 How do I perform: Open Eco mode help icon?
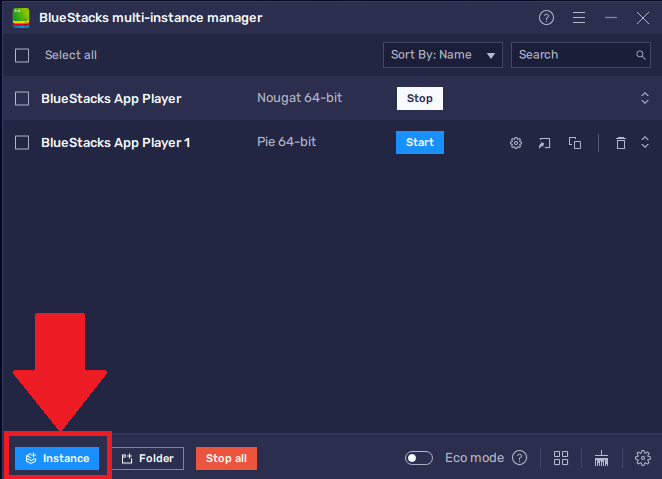click(520, 457)
